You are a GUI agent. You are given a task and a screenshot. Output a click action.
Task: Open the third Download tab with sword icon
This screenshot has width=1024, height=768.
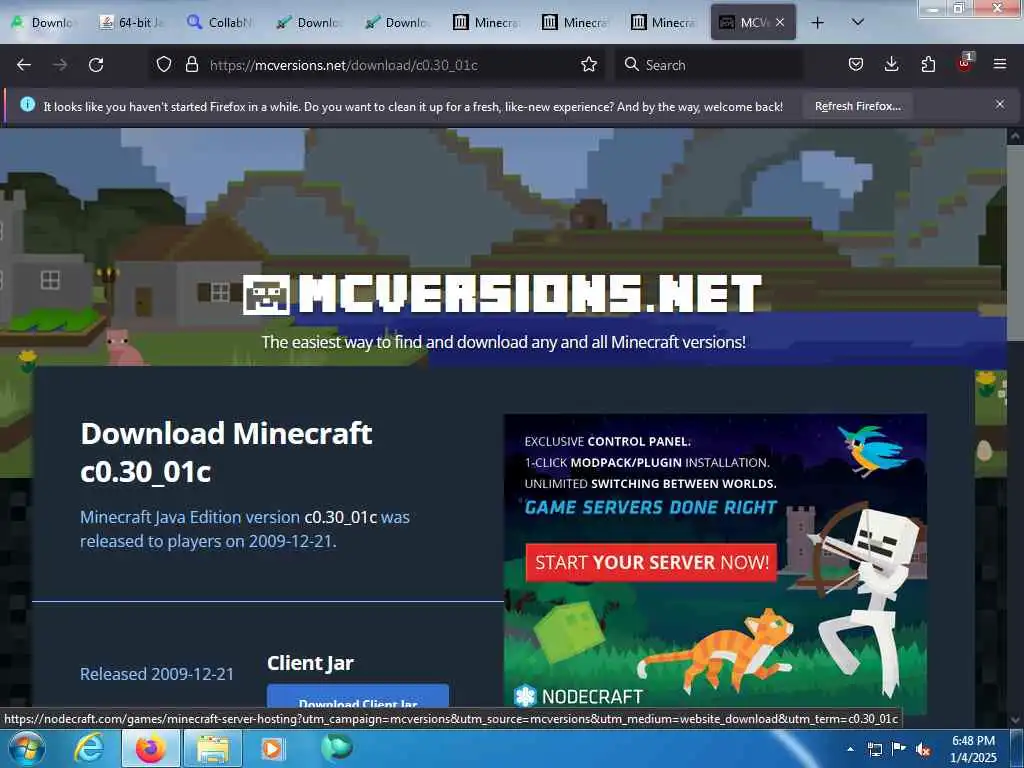[398, 23]
